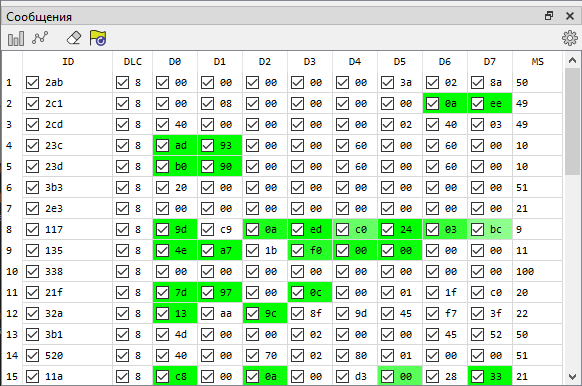Viewport: 582px width, 386px height.
Task: Click the scrollbar up arrow
Action: click(572, 60)
